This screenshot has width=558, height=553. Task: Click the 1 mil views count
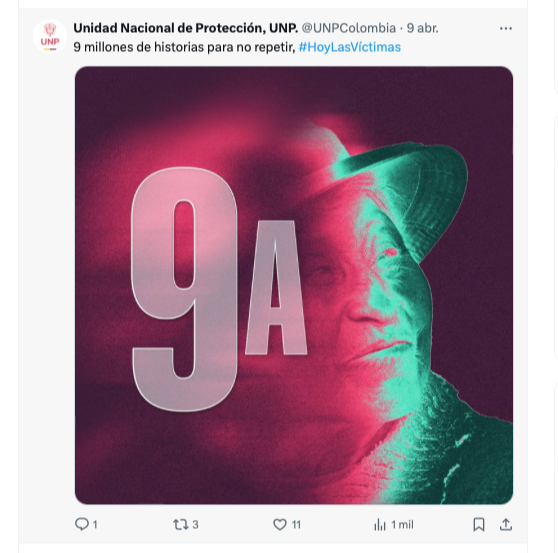[x=402, y=525]
